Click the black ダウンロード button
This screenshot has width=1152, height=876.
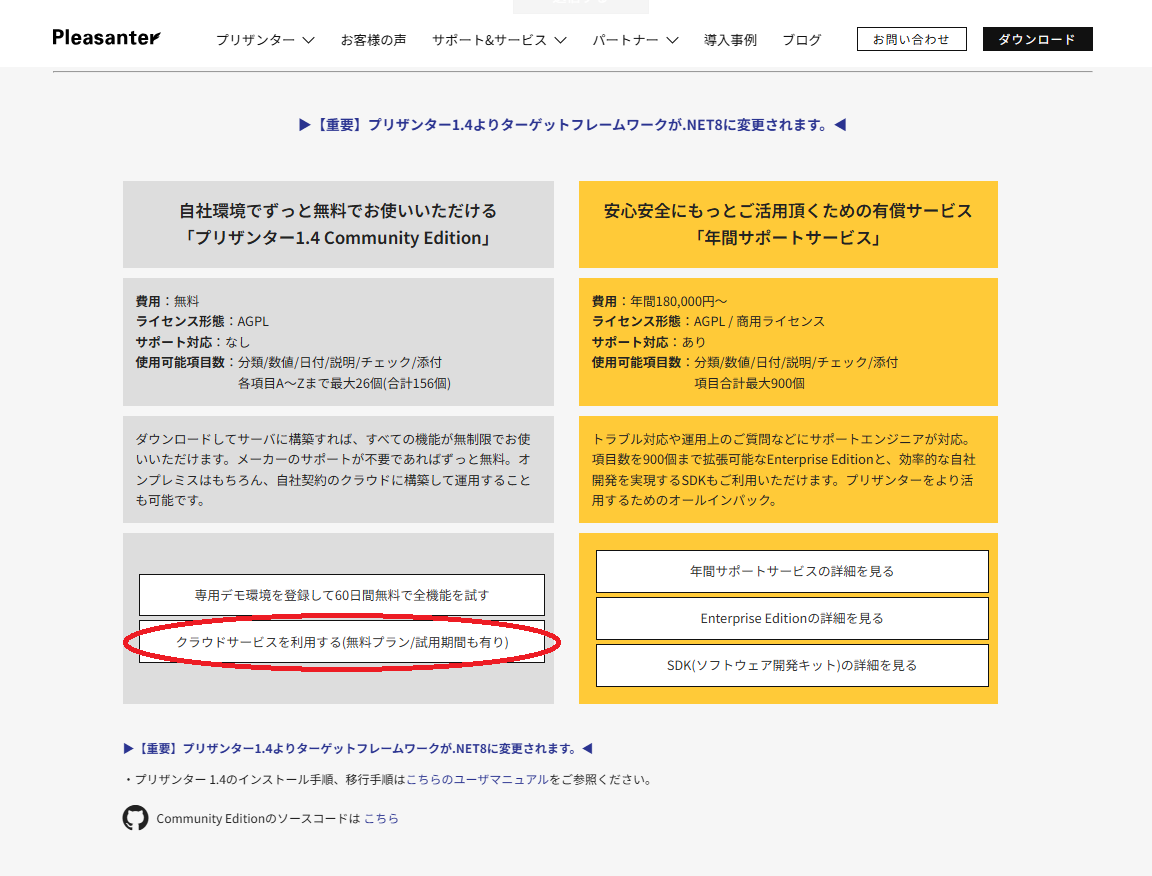tap(1037, 39)
